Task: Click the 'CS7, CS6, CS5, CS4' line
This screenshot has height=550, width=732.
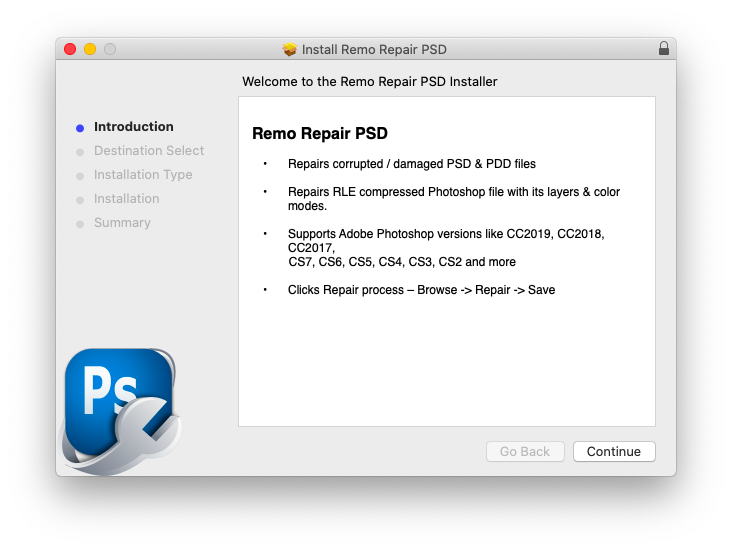Action: (402, 262)
